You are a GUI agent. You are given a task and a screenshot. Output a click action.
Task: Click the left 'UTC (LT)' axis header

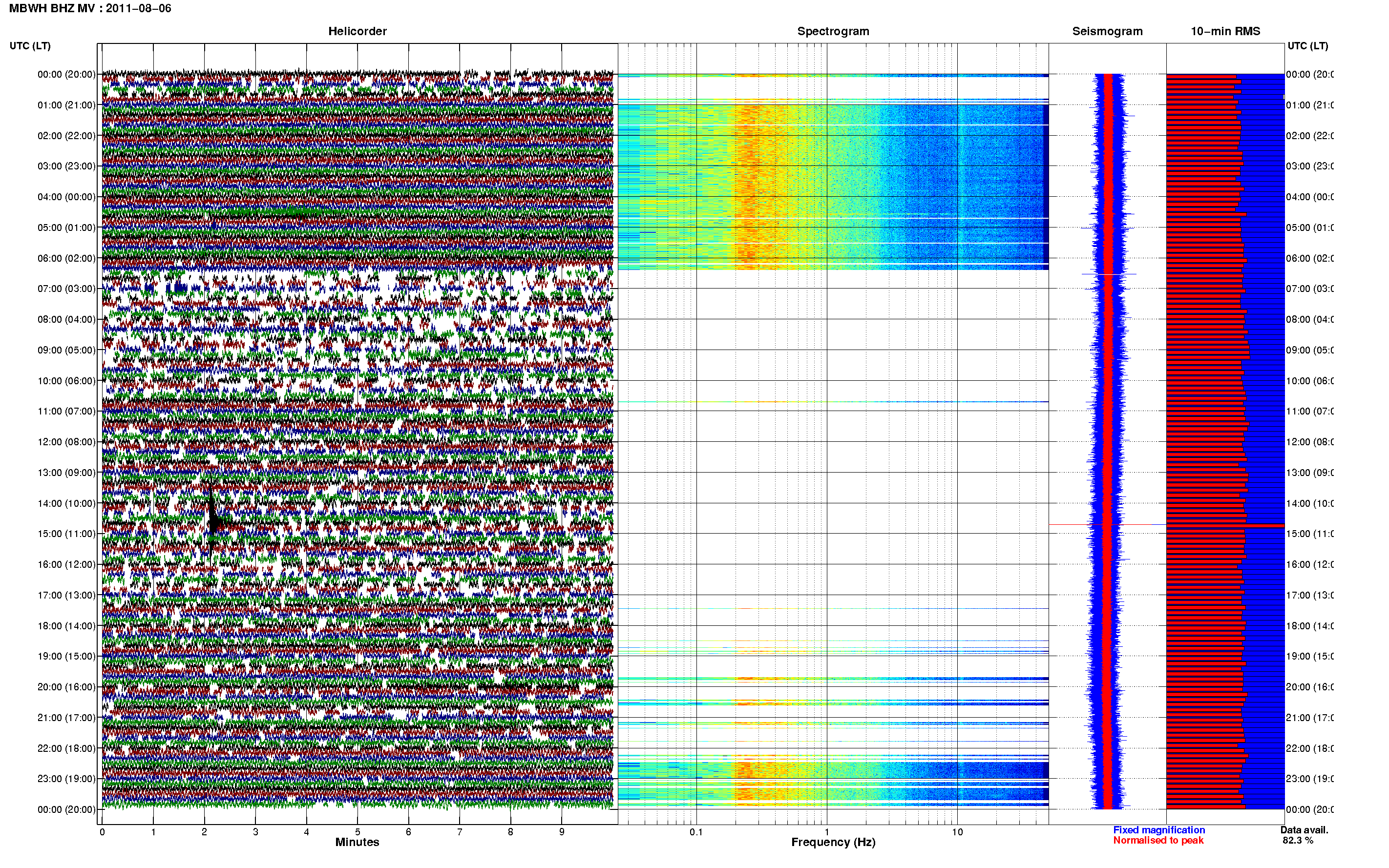pos(30,46)
